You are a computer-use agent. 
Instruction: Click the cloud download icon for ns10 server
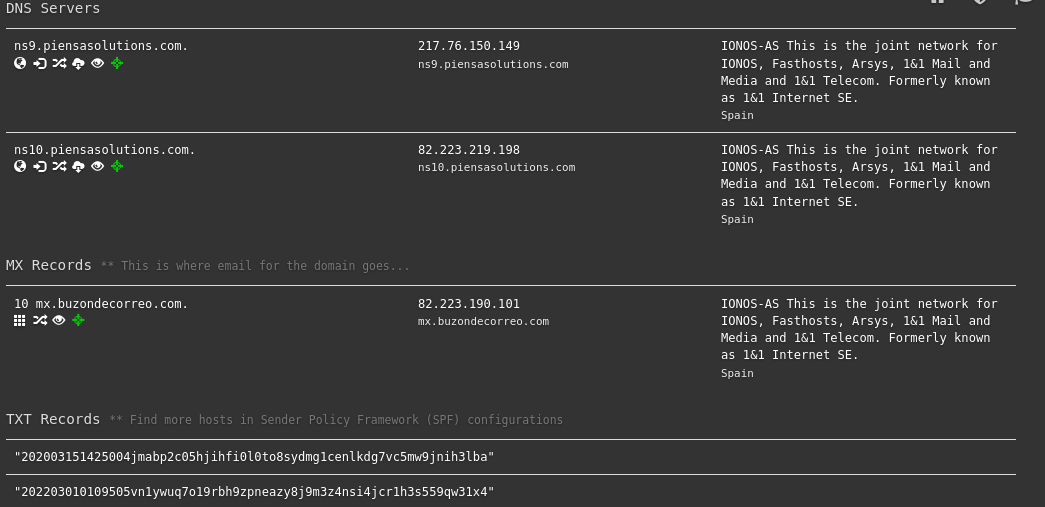(78, 166)
